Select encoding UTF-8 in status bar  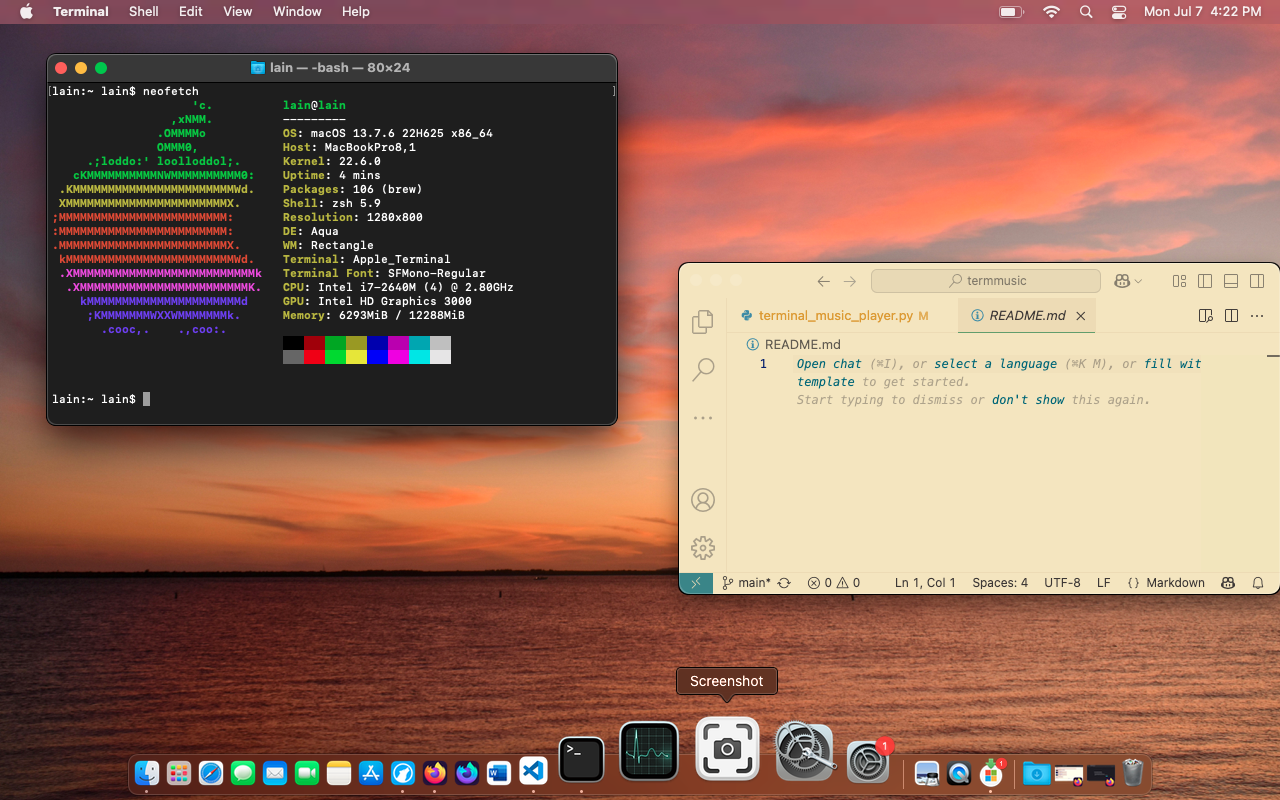click(x=1062, y=583)
